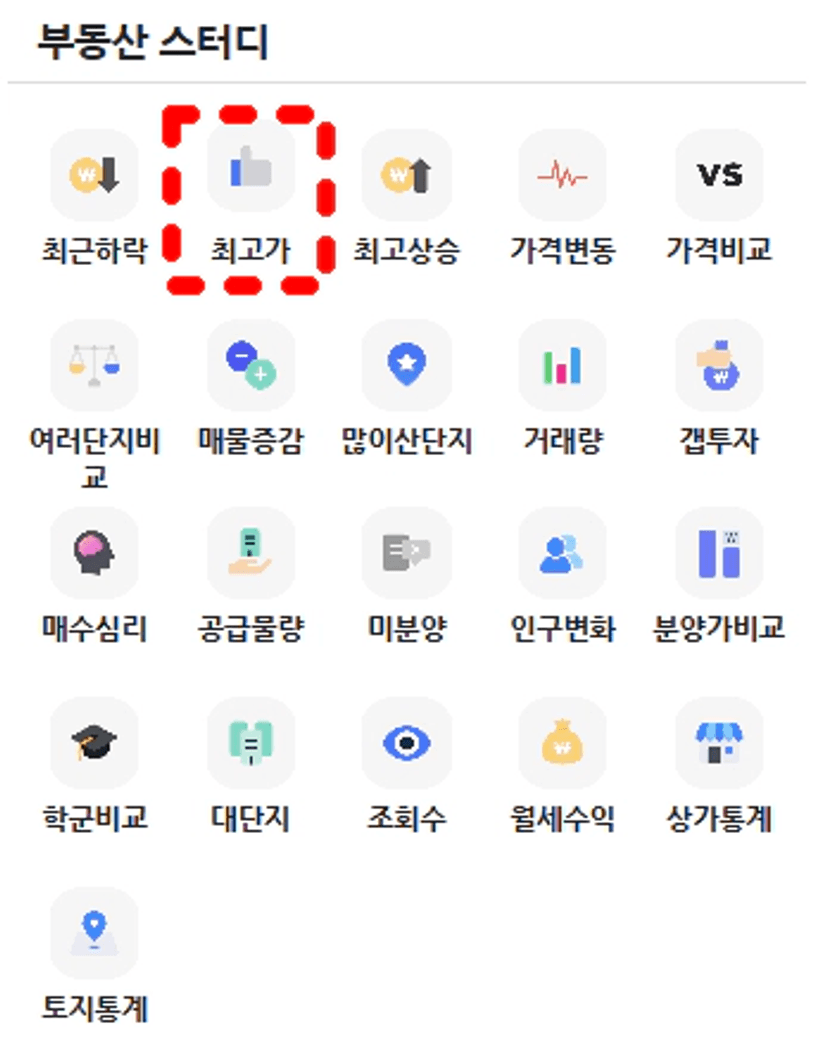Screen dimensions: 827x1041
Task: Open the 최고상승 rising price icon
Action: 407,175
